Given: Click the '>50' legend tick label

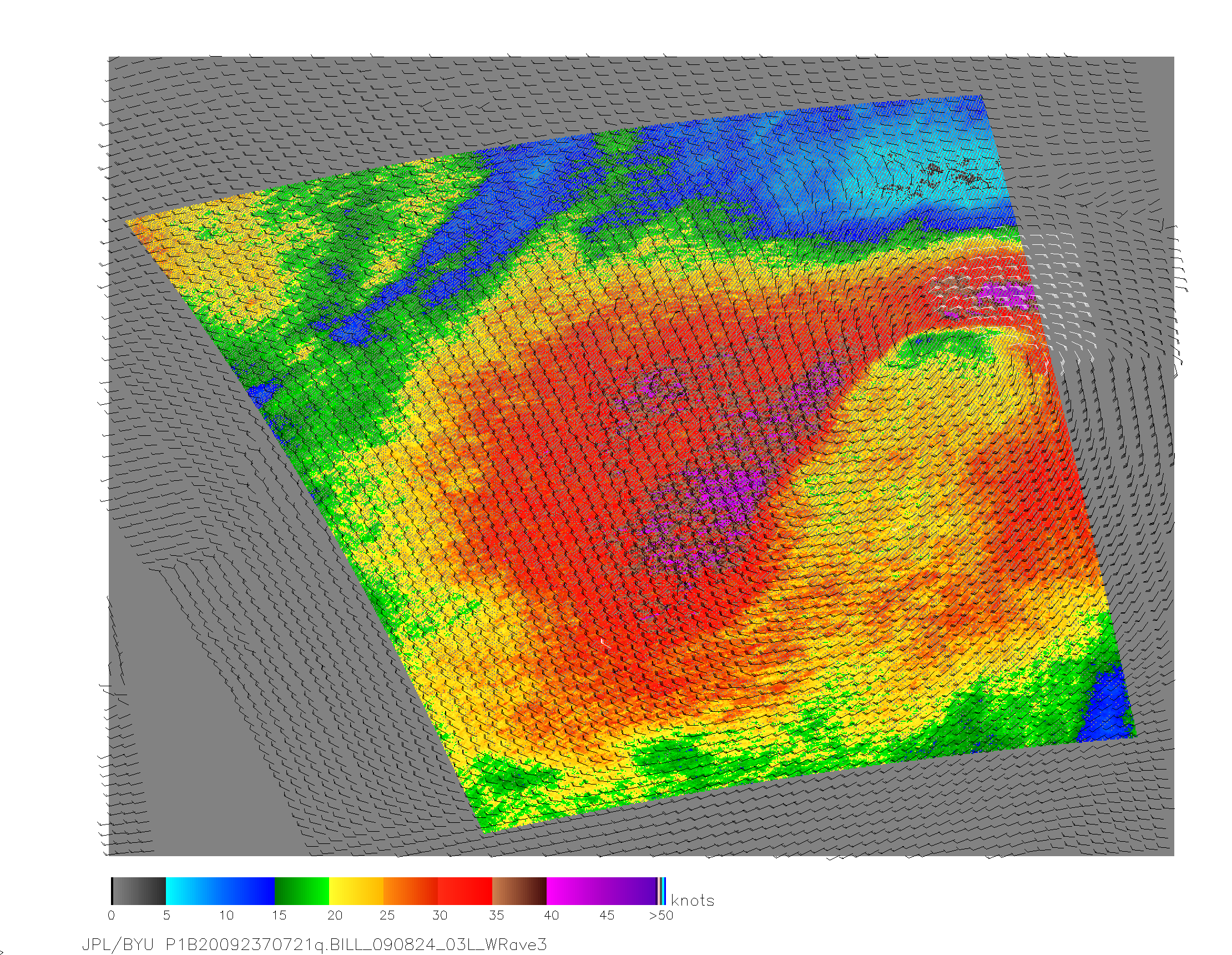Looking at the screenshot, I should pos(661,916).
